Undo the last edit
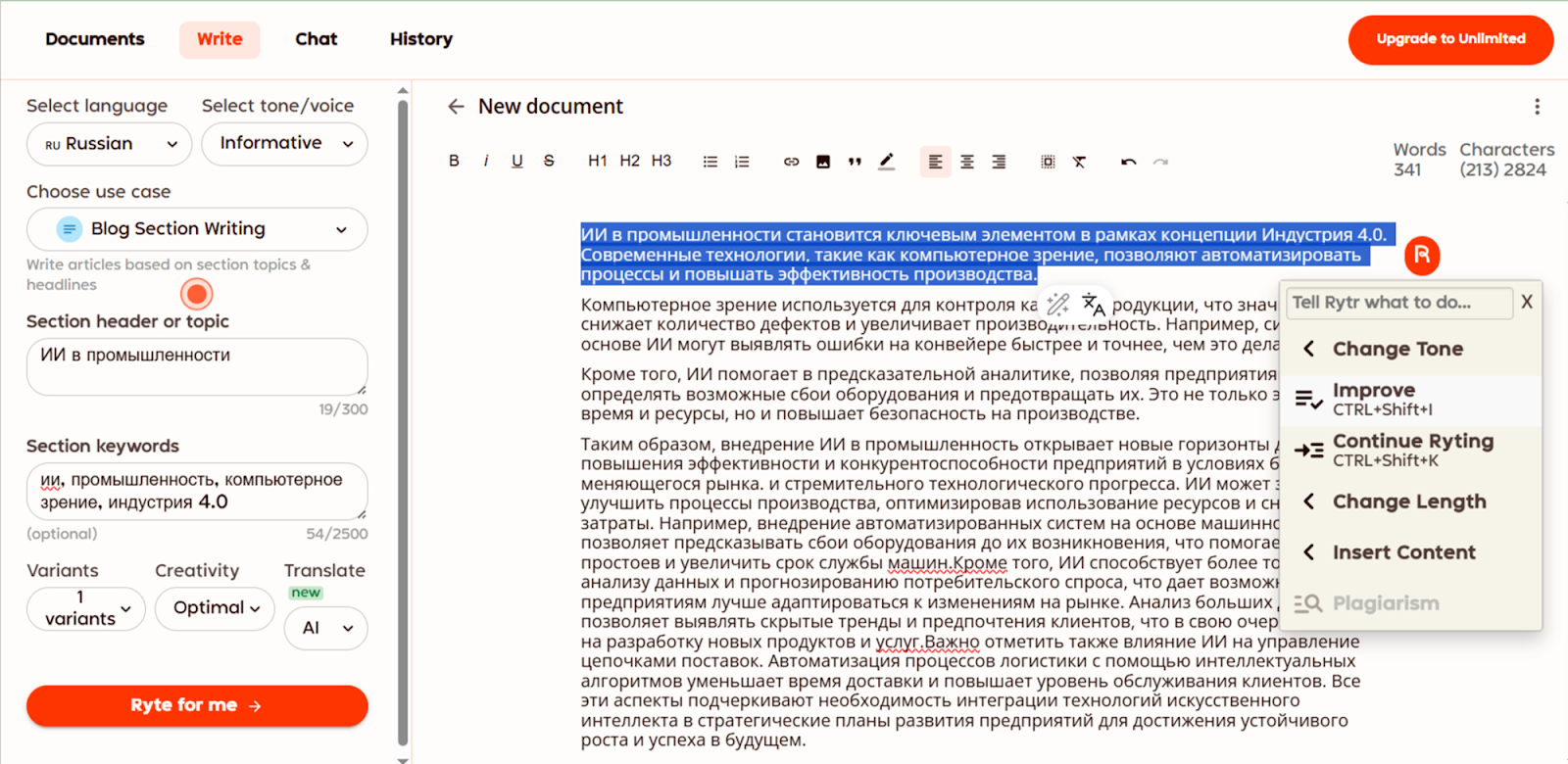The image size is (1568, 764). (1129, 162)
